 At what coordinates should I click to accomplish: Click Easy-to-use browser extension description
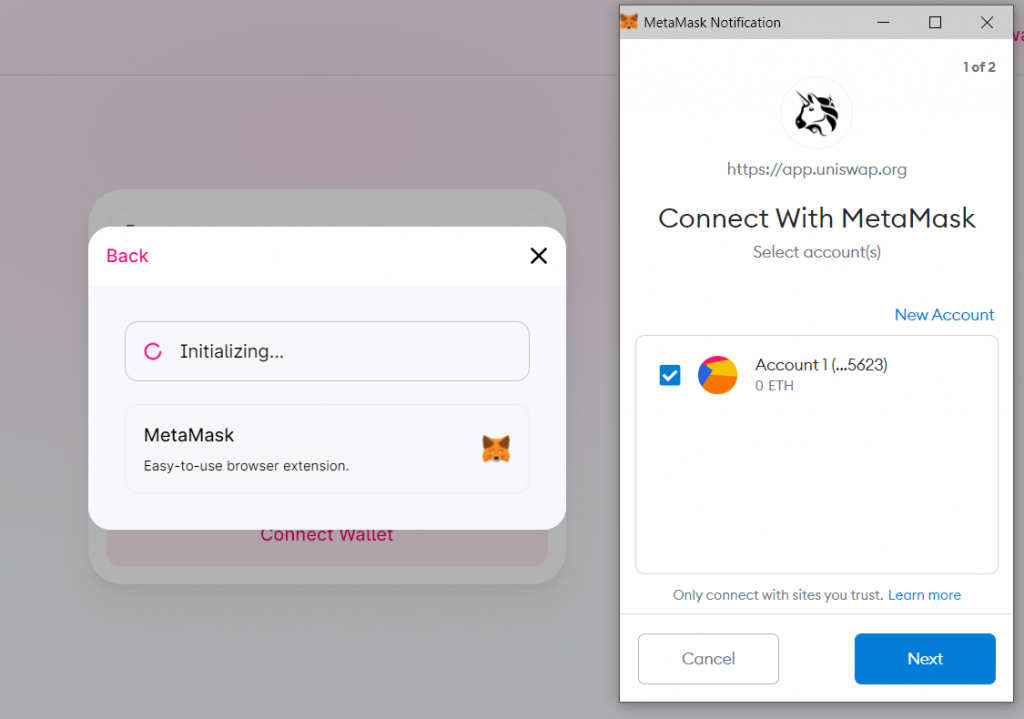pos(246,466)
